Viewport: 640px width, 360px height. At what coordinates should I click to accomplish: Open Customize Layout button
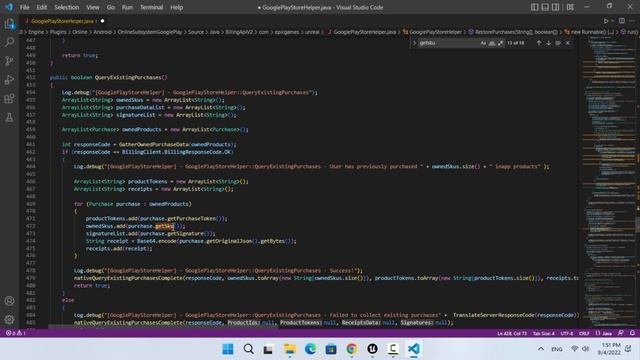pyautogui.click(x=570, y=7)
